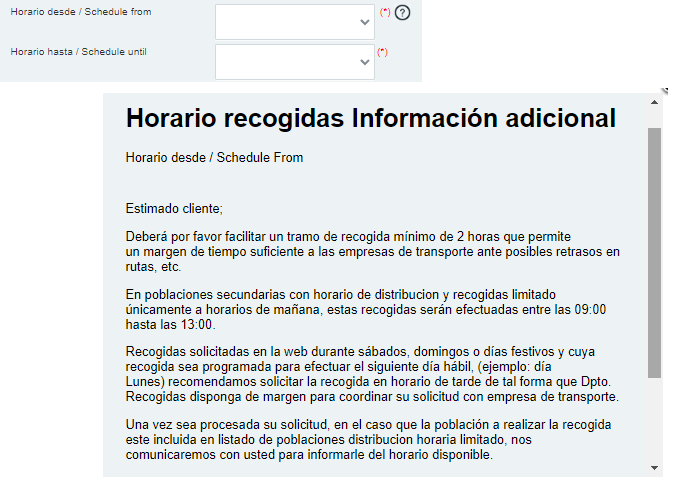Viewport: 681px width, 484px height.
Task: Click the paragraph starting 'En poblaciones secundarias'
Action: click(x=365, y=309)
